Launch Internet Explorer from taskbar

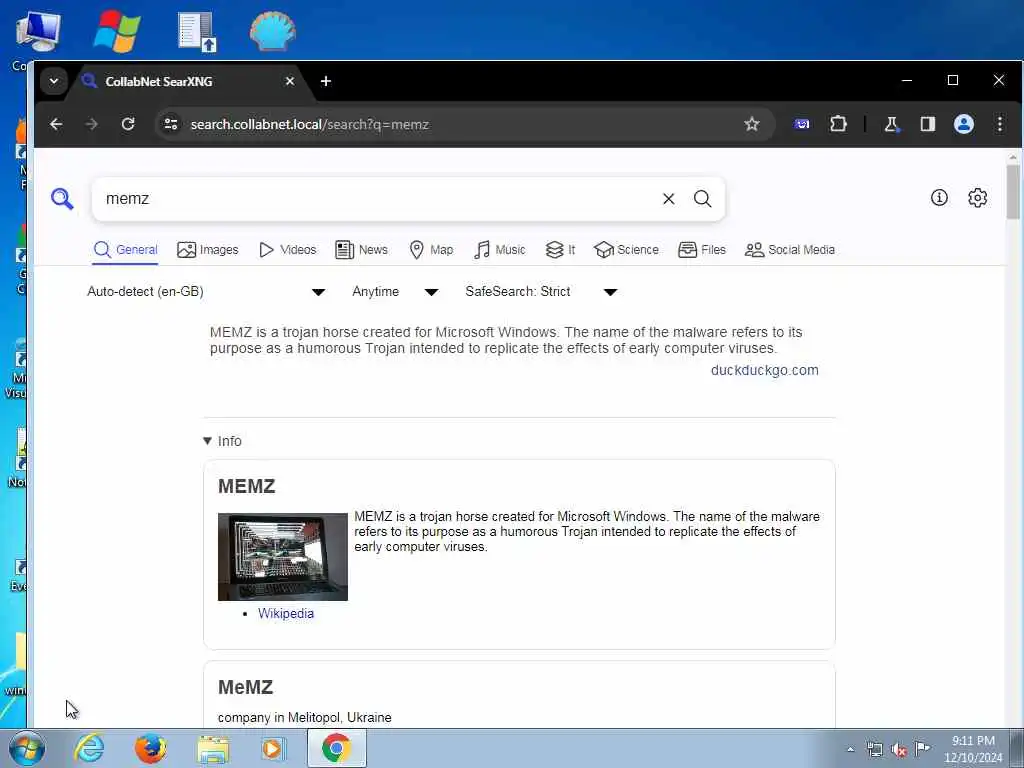89,748
